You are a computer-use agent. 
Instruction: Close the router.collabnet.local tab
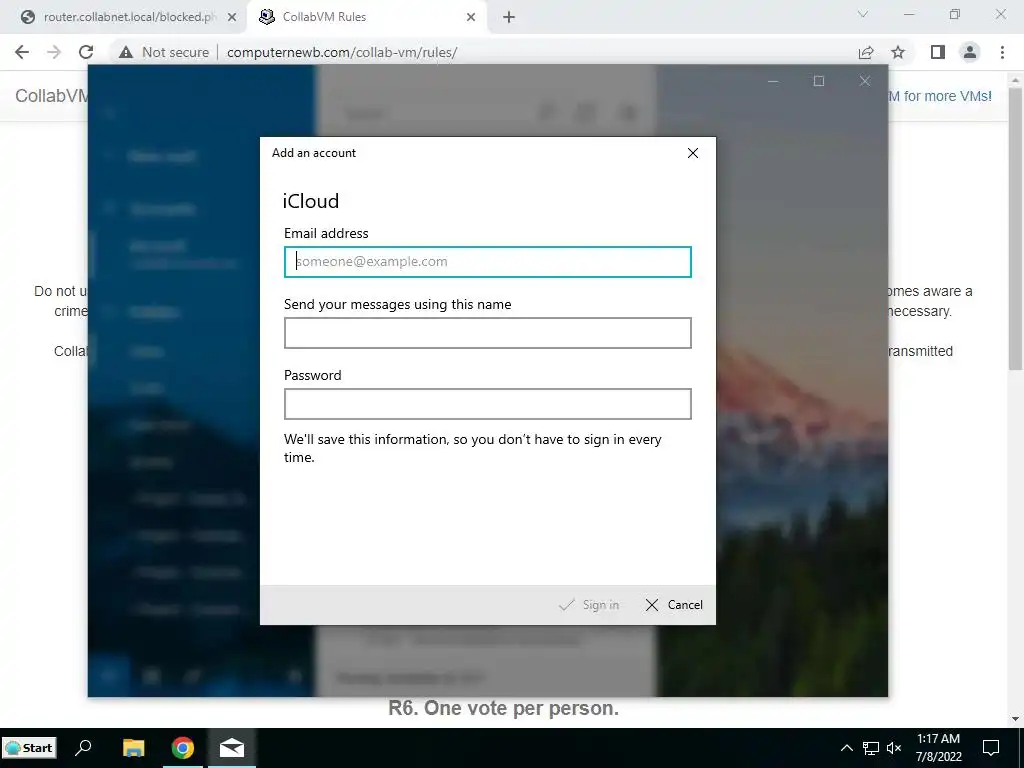click(x=231, y=17)
